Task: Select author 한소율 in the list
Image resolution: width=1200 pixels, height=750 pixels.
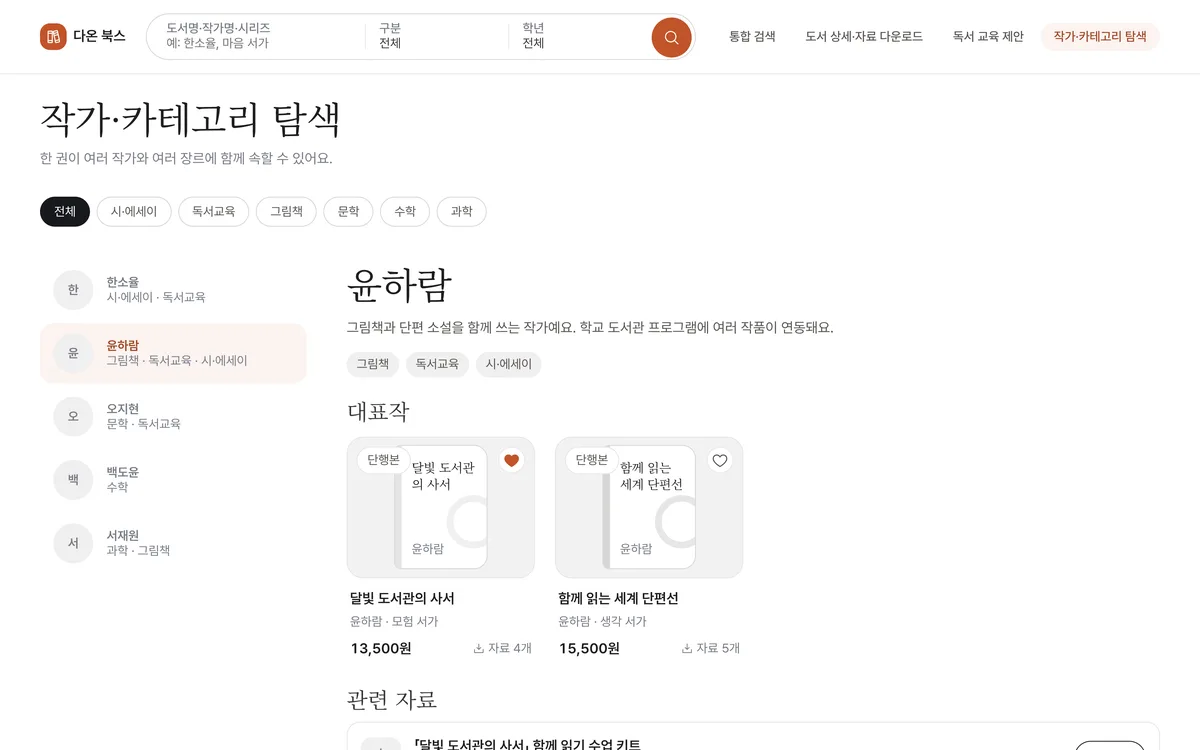Action: coord(173,290)
